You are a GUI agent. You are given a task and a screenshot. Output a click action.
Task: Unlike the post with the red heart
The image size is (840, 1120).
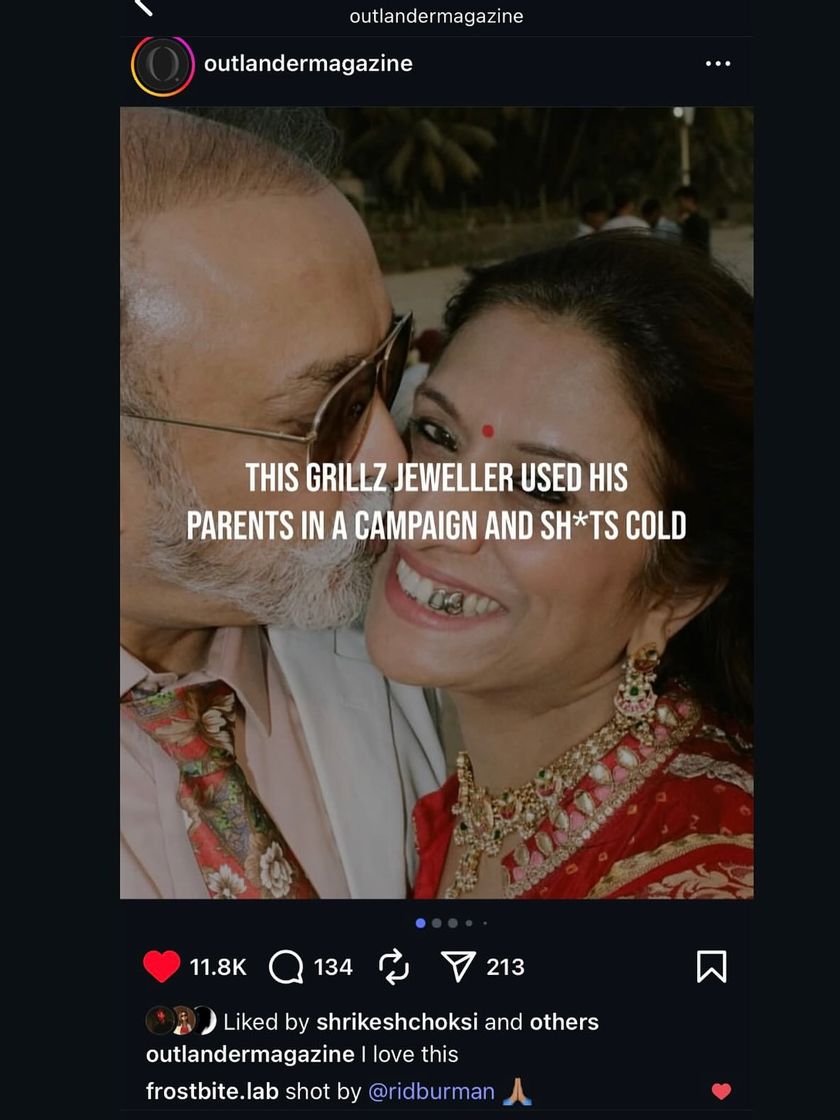pyautogui.click(x=162, y=967)
